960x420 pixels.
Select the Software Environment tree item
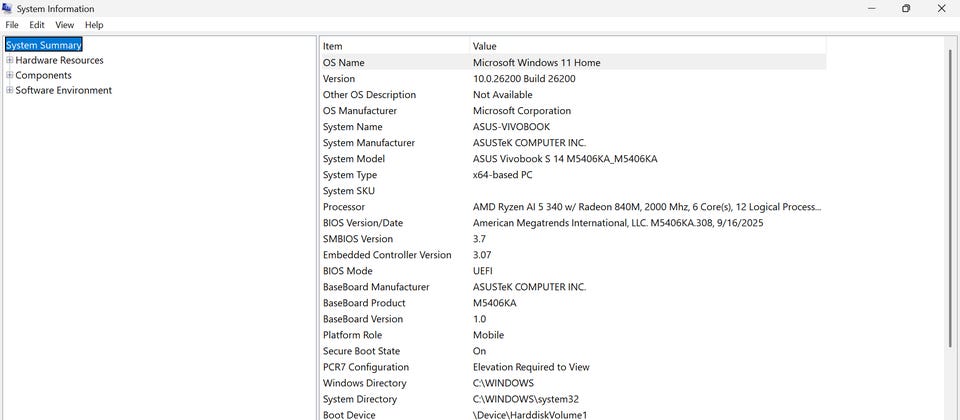(64, 90)
